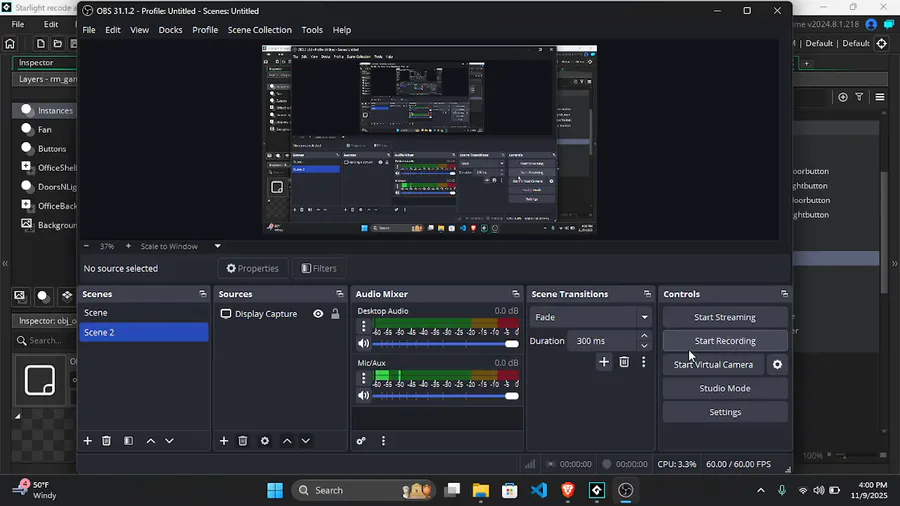Select Scene 2 in the Scenes list

point(144,332)
